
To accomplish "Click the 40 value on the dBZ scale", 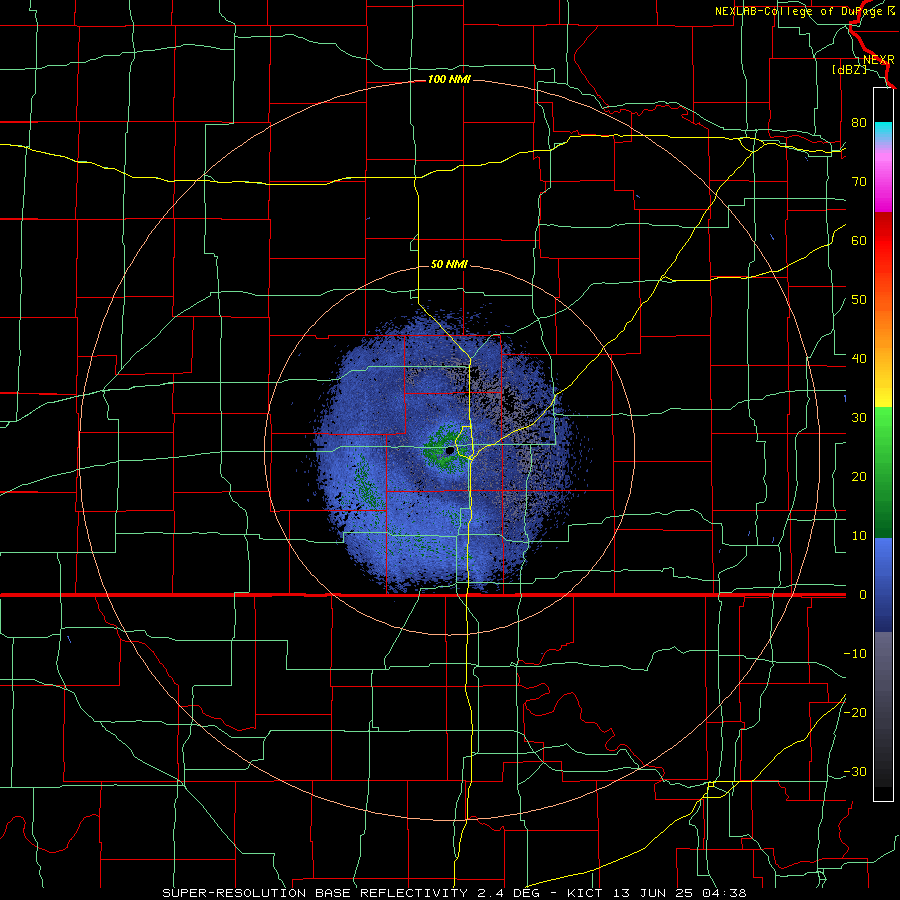I will point(859,359).
